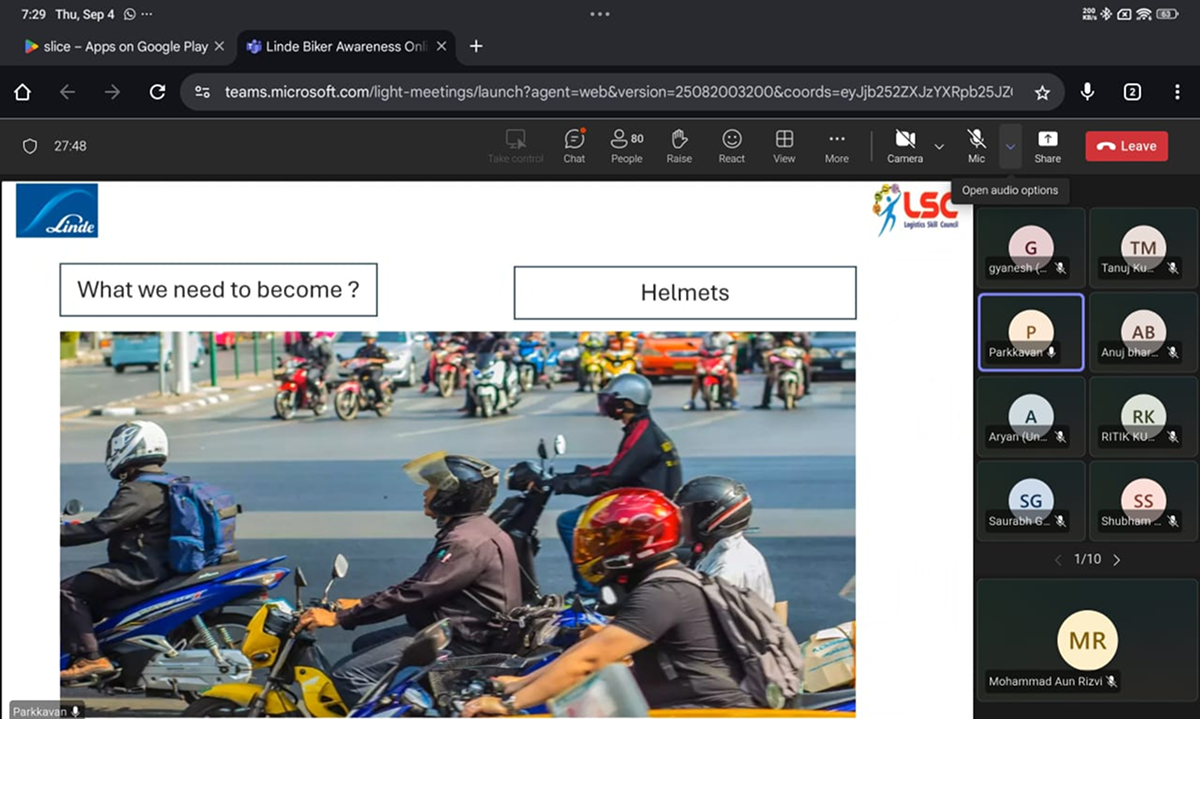
Task: Open the browser home page
Action: coord(22,91)
